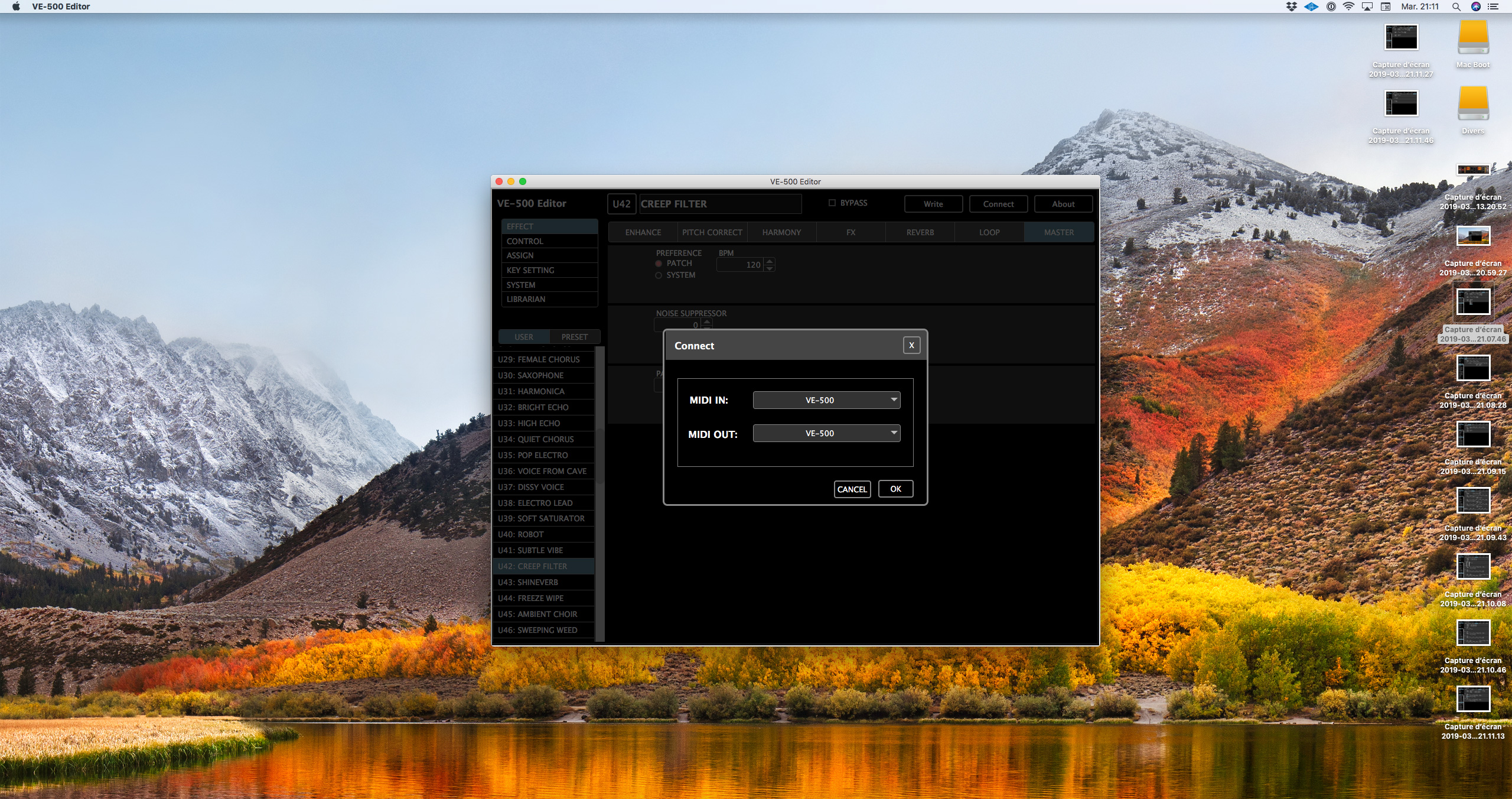Increase BPM with the up stepper
1512x799 pixels.
click(x=770, y=261)
